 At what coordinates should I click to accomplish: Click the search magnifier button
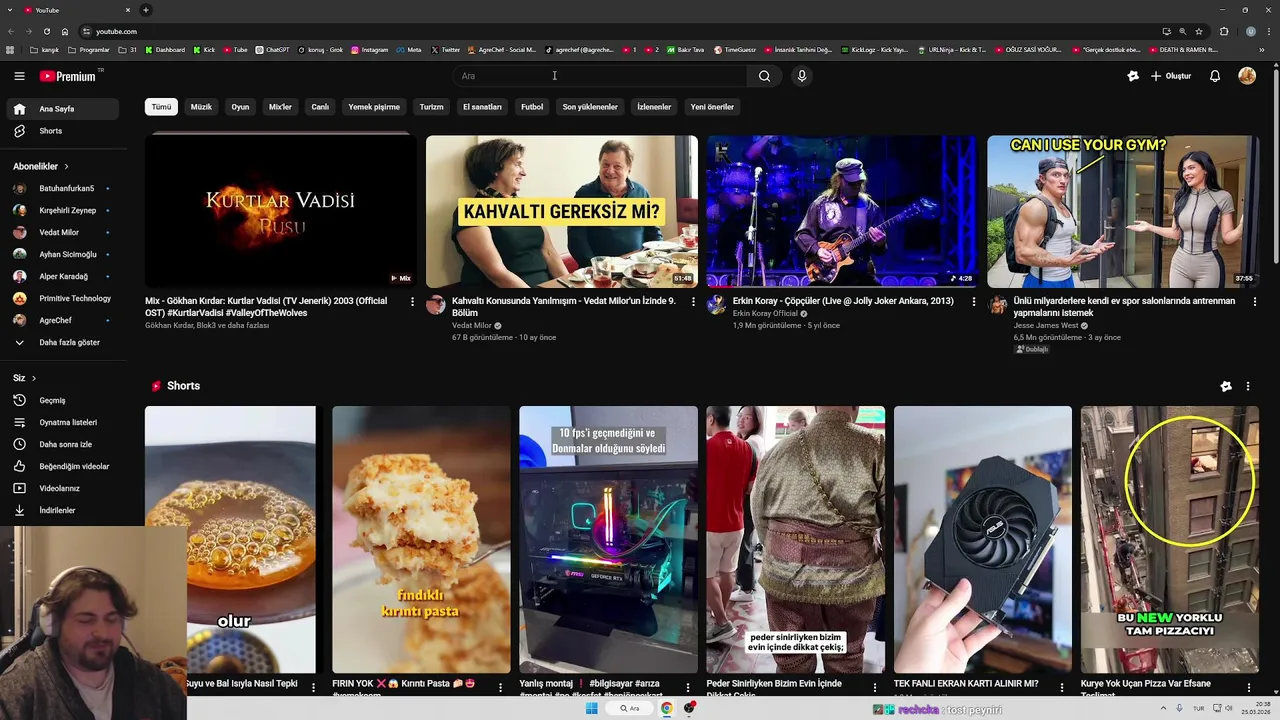tap(764, 76)
